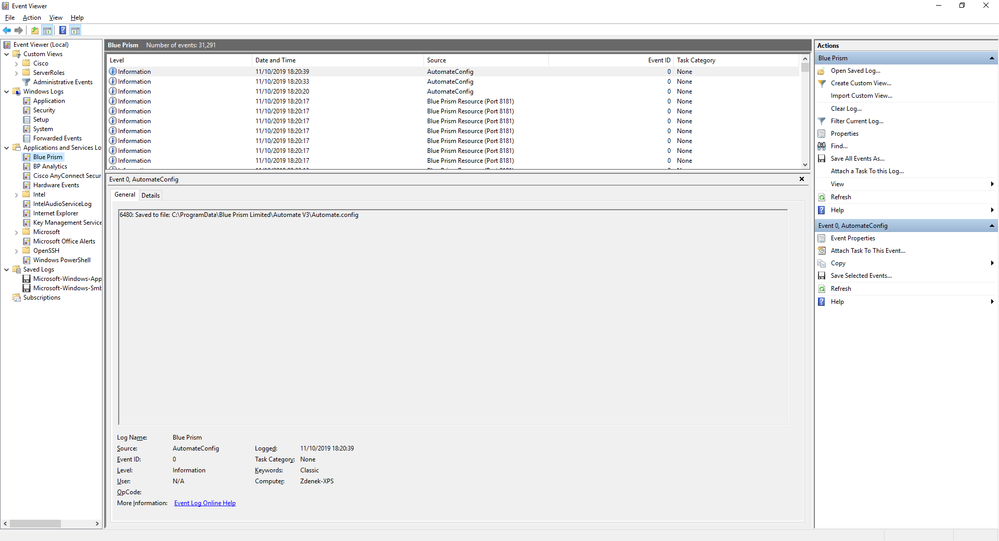Image resolution: width=999 pixels, height=541 pixels.
Task: Expand the Cisco folder node
Action: [x=17, y=64]
